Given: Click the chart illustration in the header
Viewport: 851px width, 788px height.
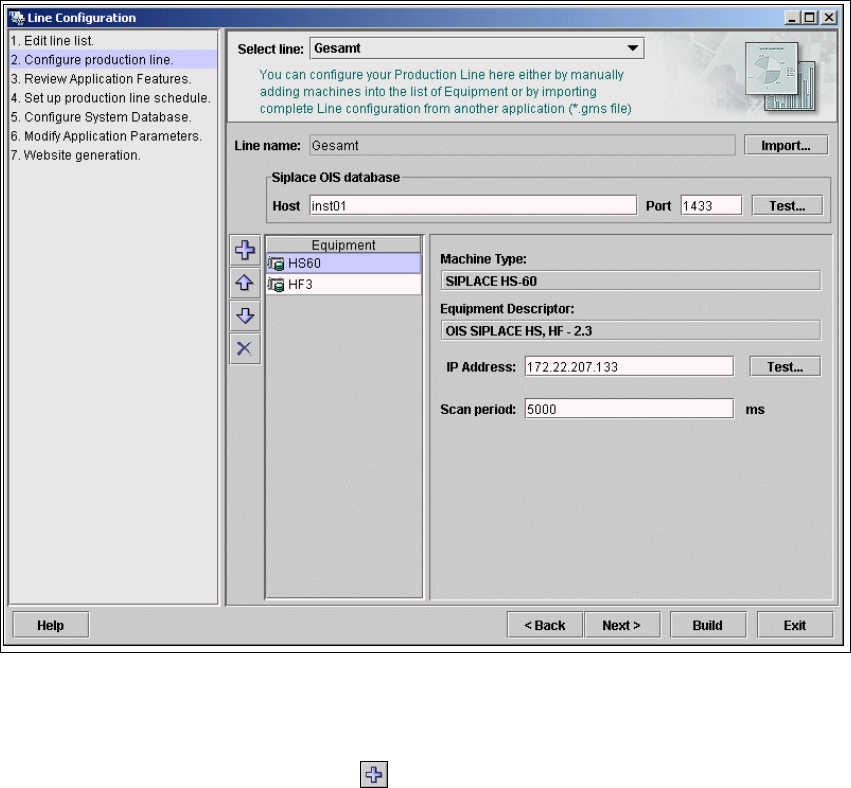Looking at the screenshot, I should click(x=780, y=77).
